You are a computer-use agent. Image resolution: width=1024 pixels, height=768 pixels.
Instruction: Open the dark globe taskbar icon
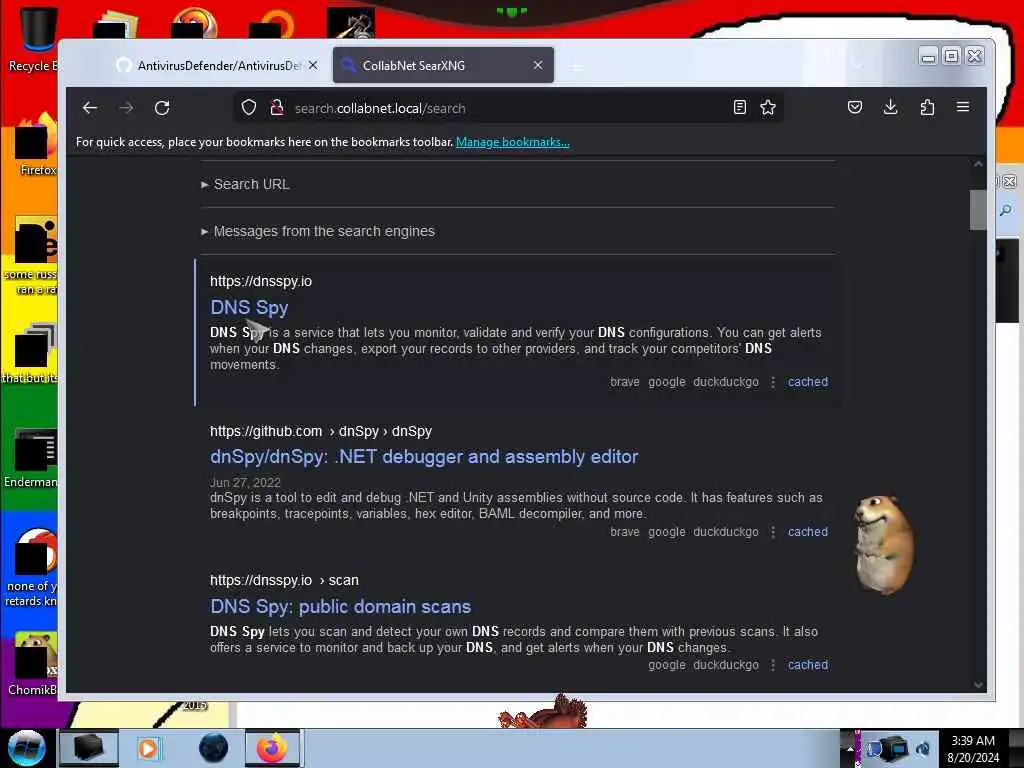coord(213,748)
